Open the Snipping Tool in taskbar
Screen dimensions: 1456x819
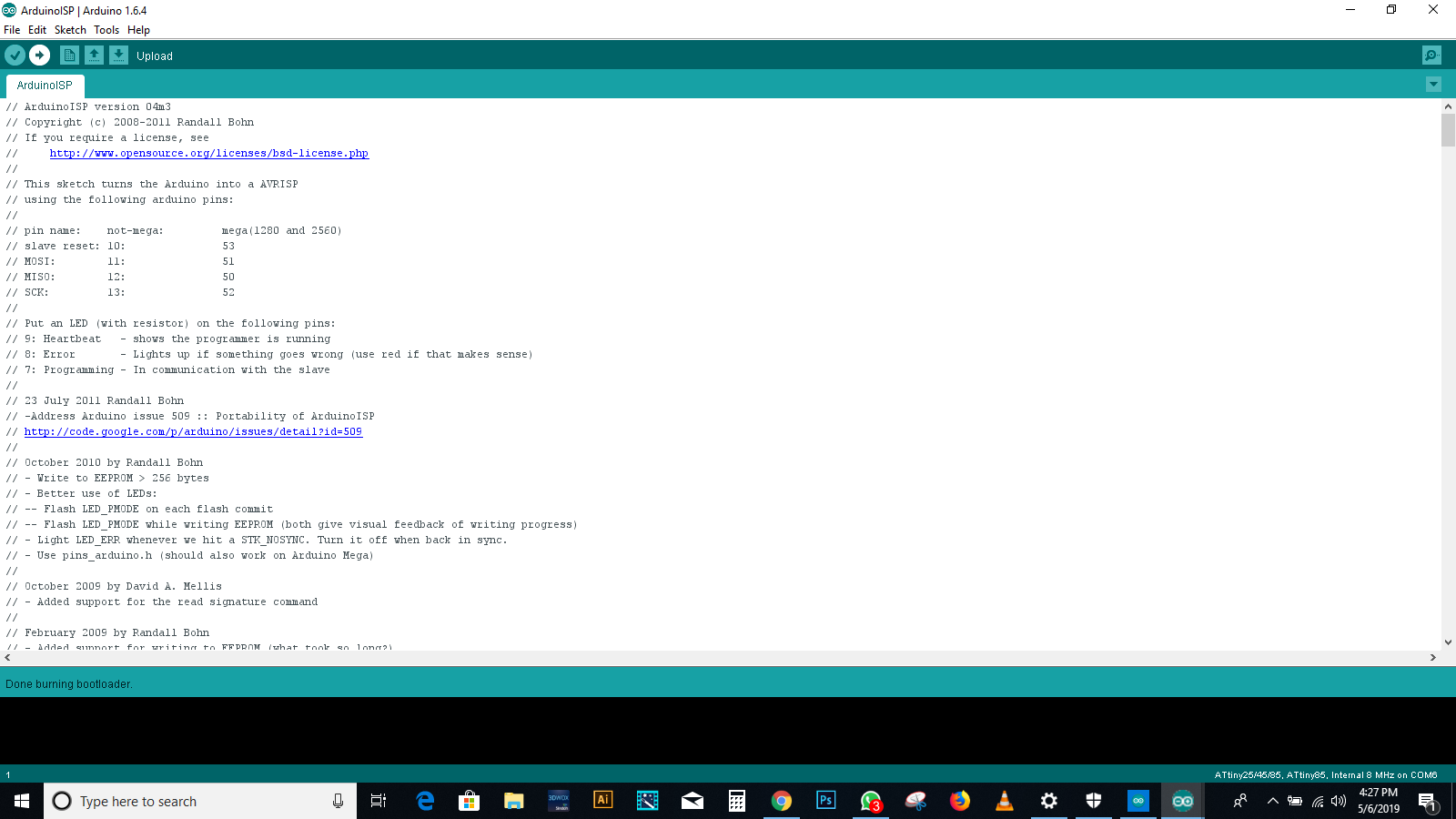coord(915,801)
